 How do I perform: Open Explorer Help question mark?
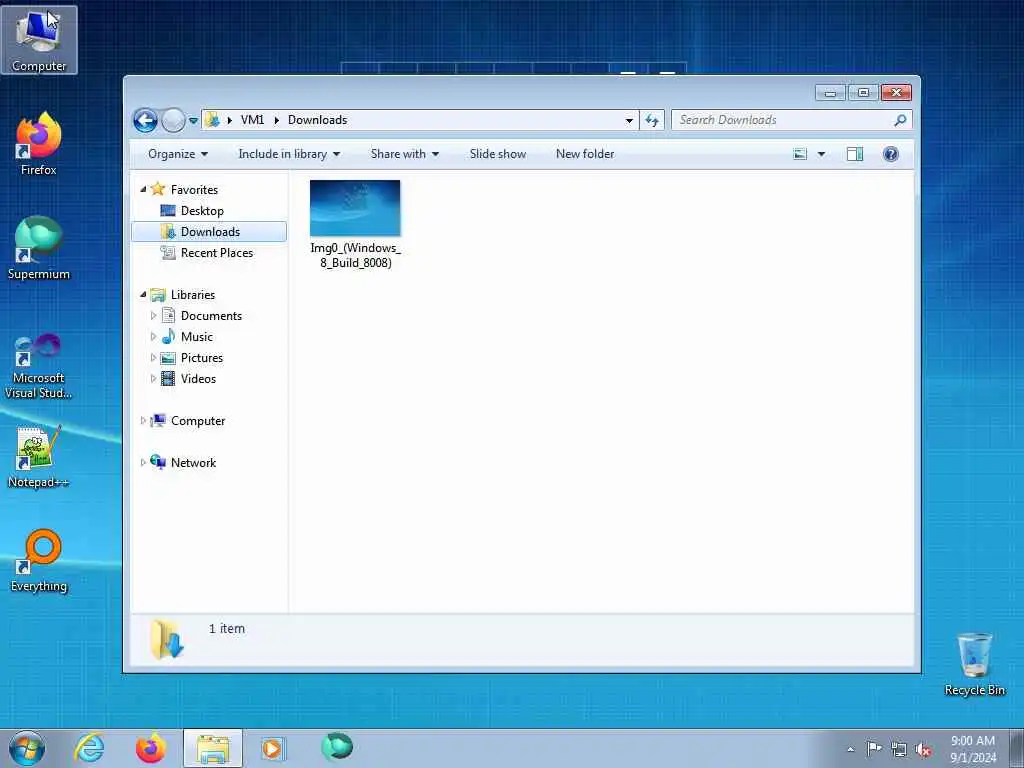pos(890,154)
